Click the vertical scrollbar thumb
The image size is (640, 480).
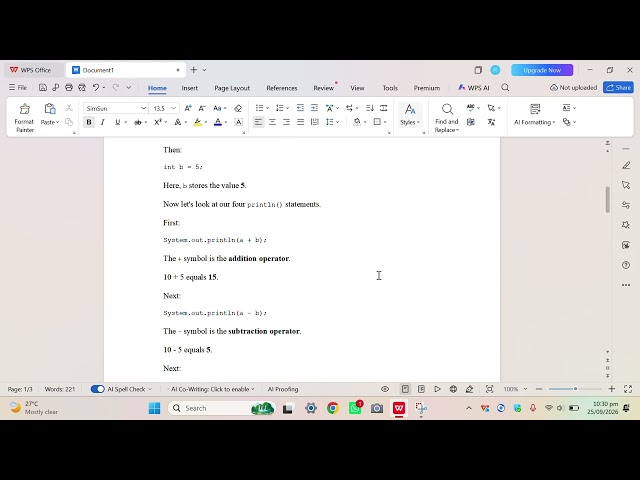[608, 200]
